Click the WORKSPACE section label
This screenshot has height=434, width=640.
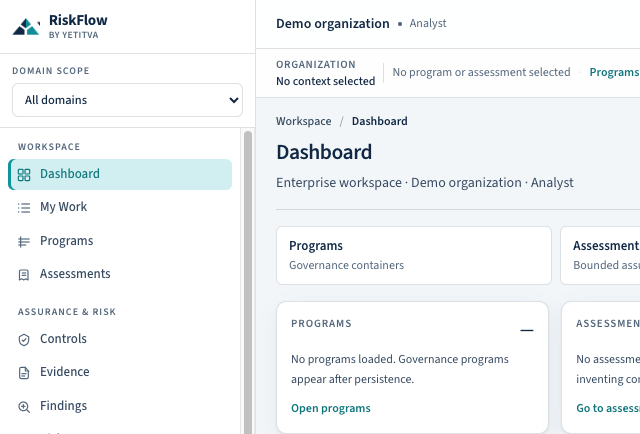pos(49,147)
